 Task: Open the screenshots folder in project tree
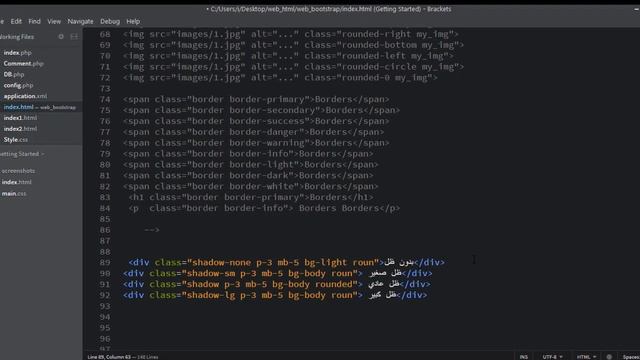18,171
